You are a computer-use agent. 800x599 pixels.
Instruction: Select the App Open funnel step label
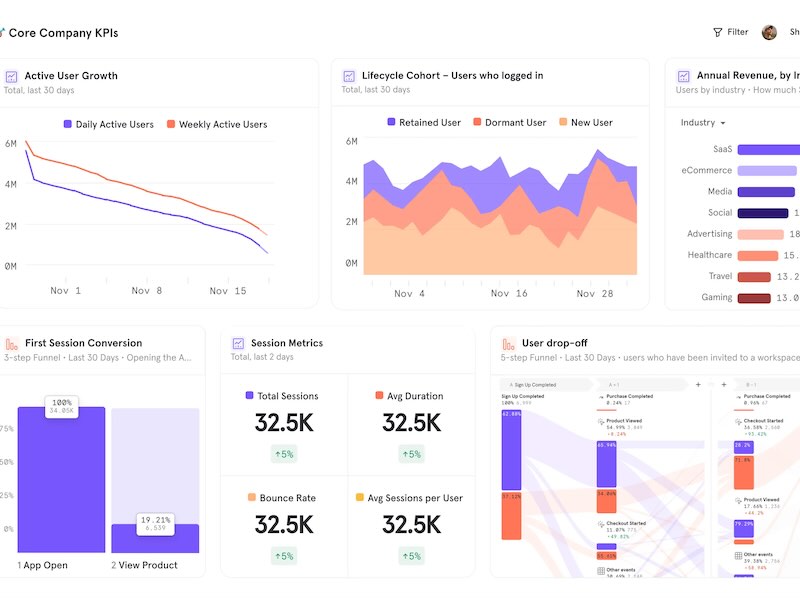[43, 565]
